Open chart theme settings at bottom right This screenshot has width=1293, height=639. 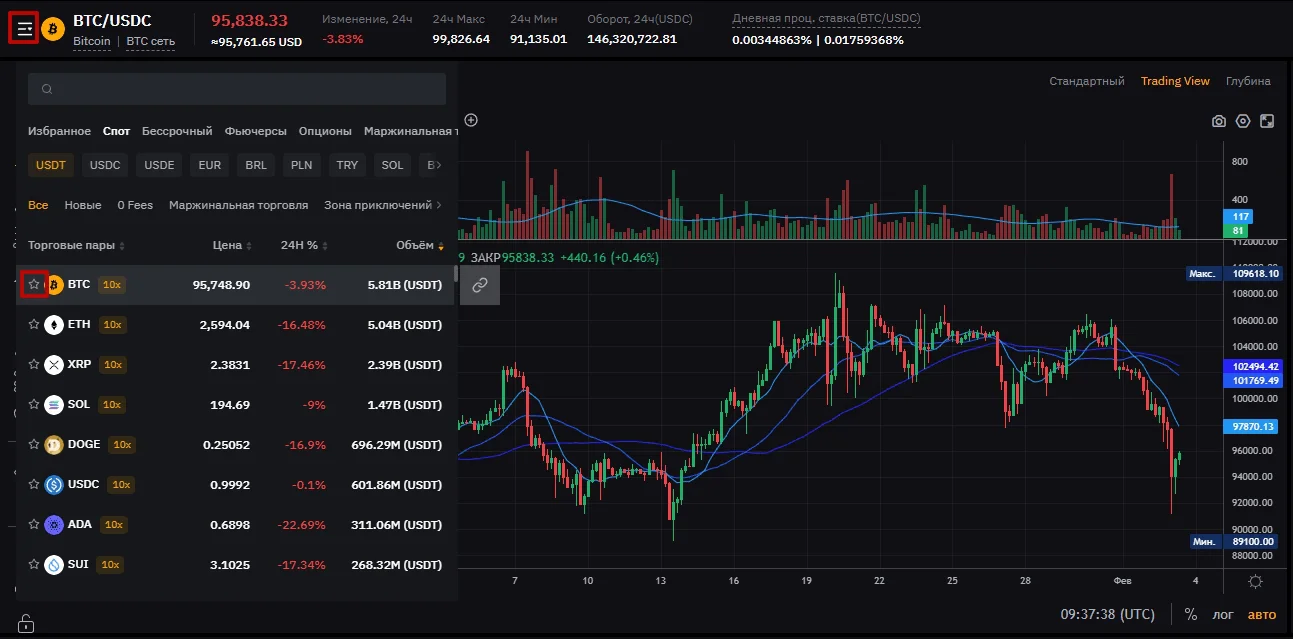[x=1255, y=581]
